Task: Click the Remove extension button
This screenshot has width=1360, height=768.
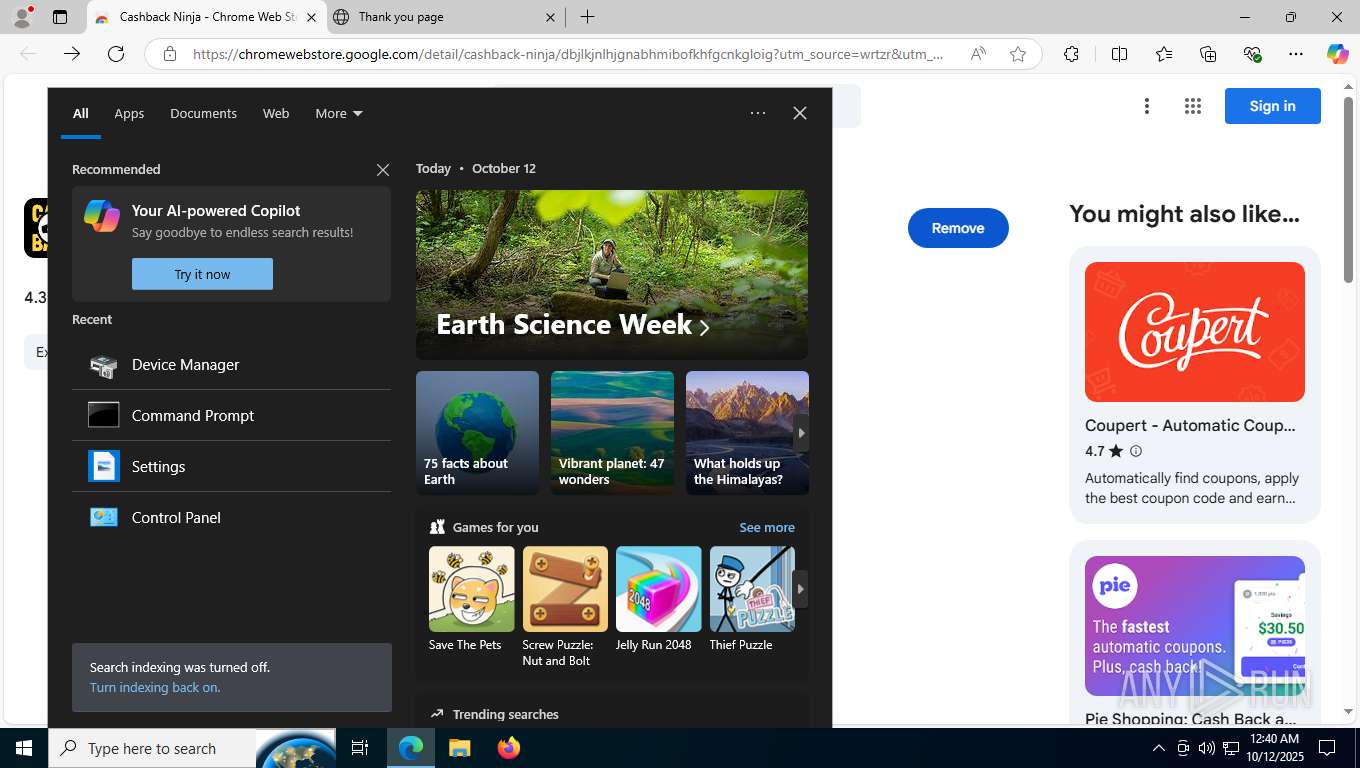Action: (x=958, y=228)
